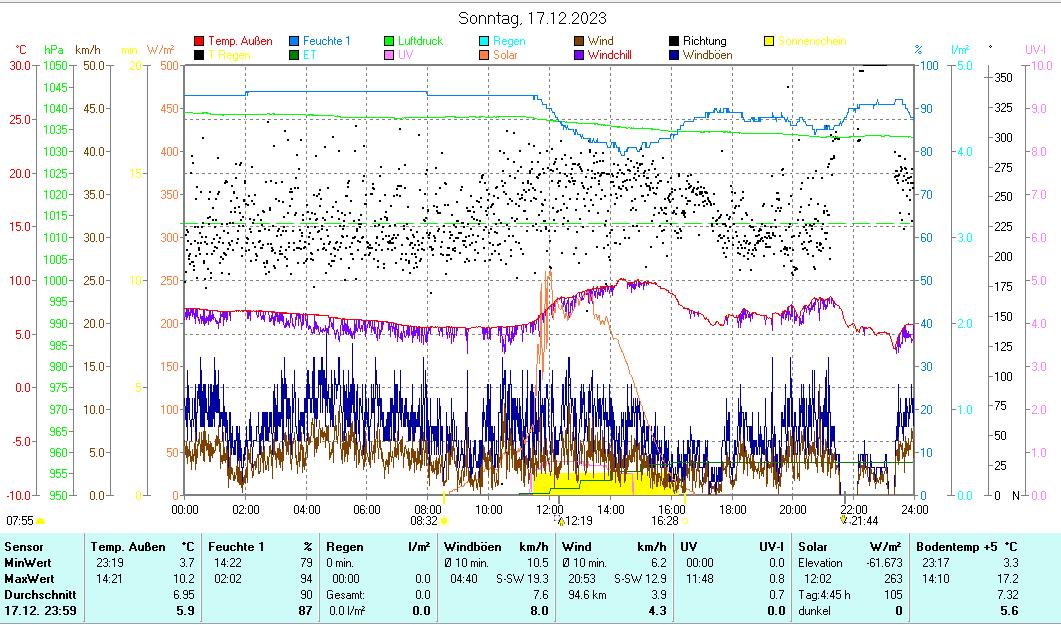Viewport: 1061px width, 625px height.
Task: Click the chart title Sonntag, 17.12.2023
Action: pos(532,18)
